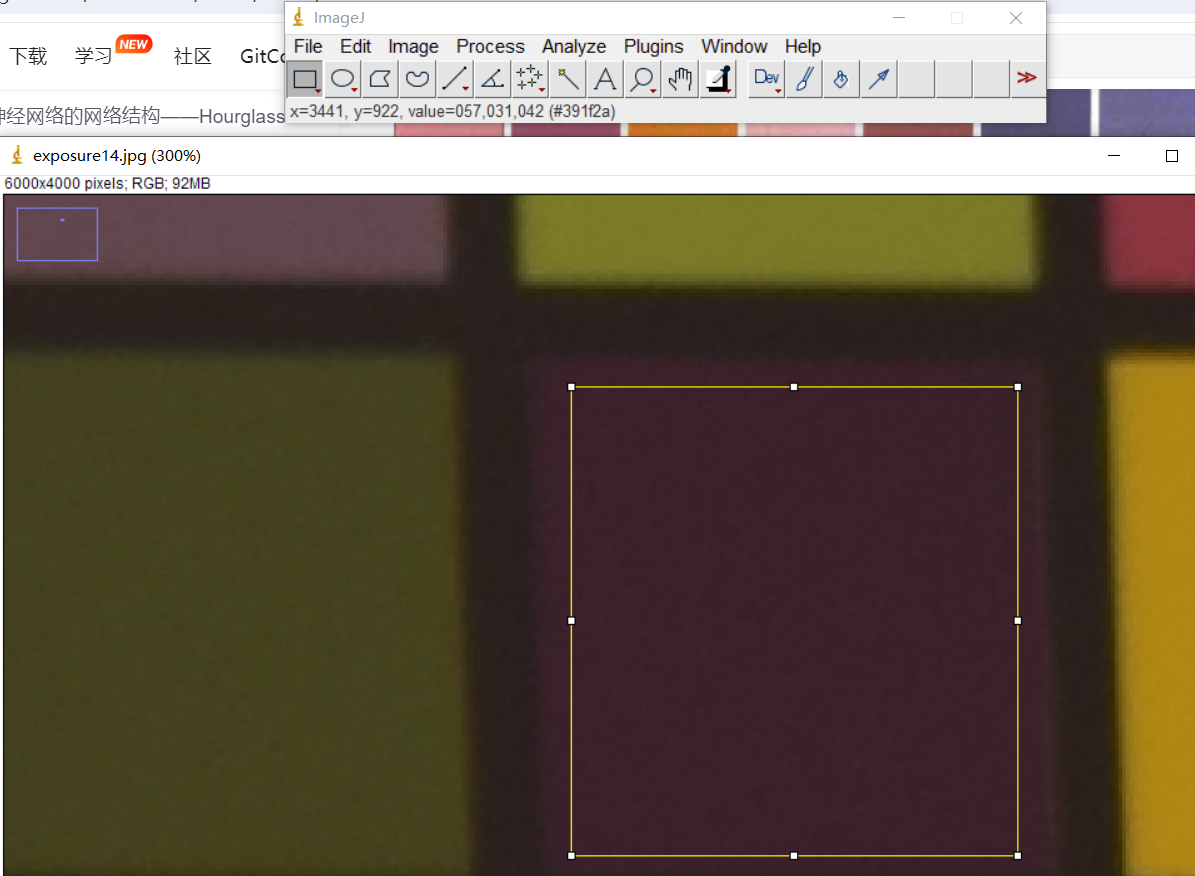Activate the Wand tracing tool

[568, 79]
